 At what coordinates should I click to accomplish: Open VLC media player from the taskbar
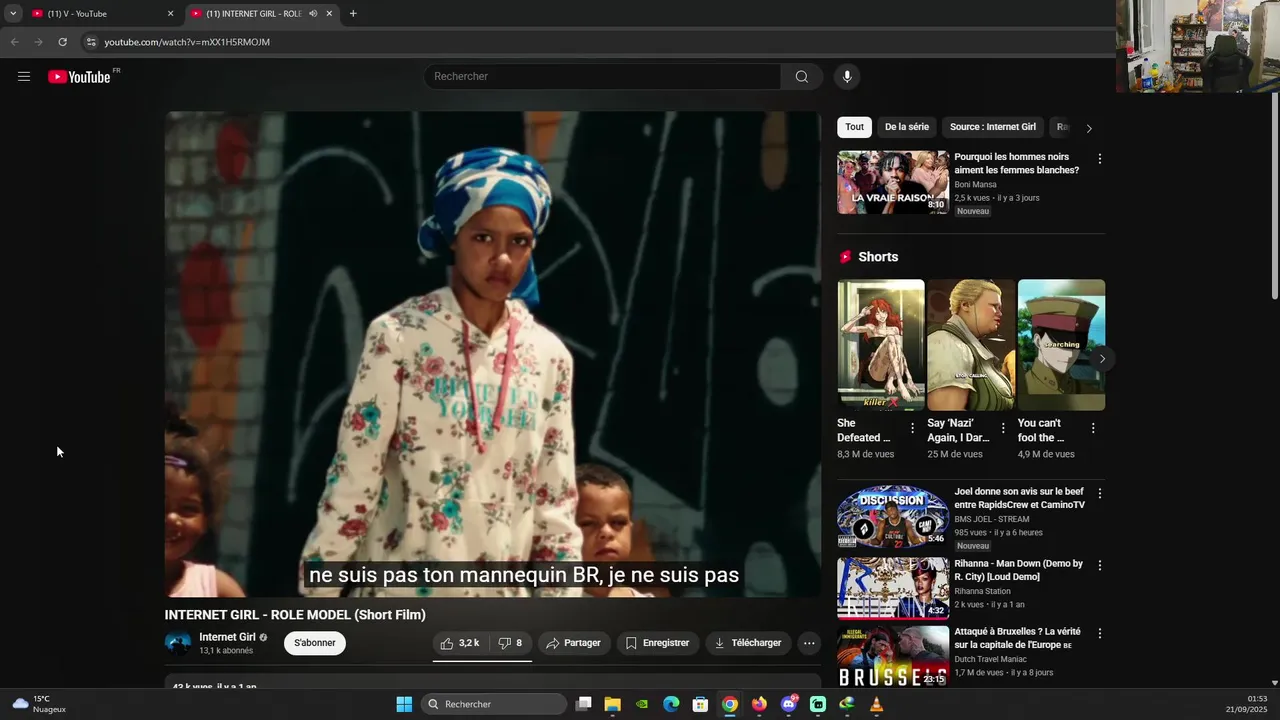[x=876, y=704]
